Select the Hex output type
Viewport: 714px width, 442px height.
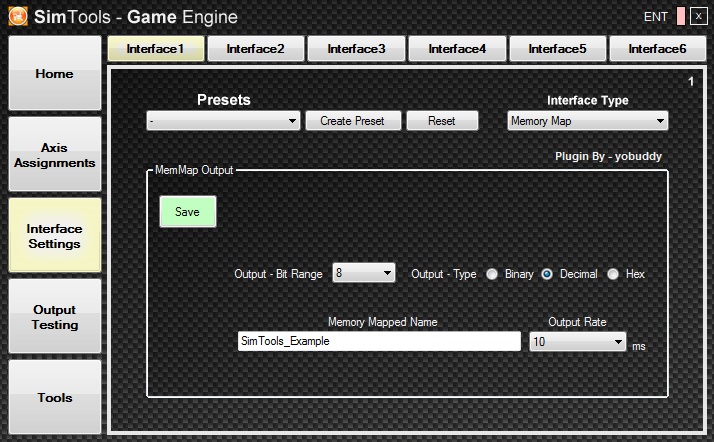point(613,274)
